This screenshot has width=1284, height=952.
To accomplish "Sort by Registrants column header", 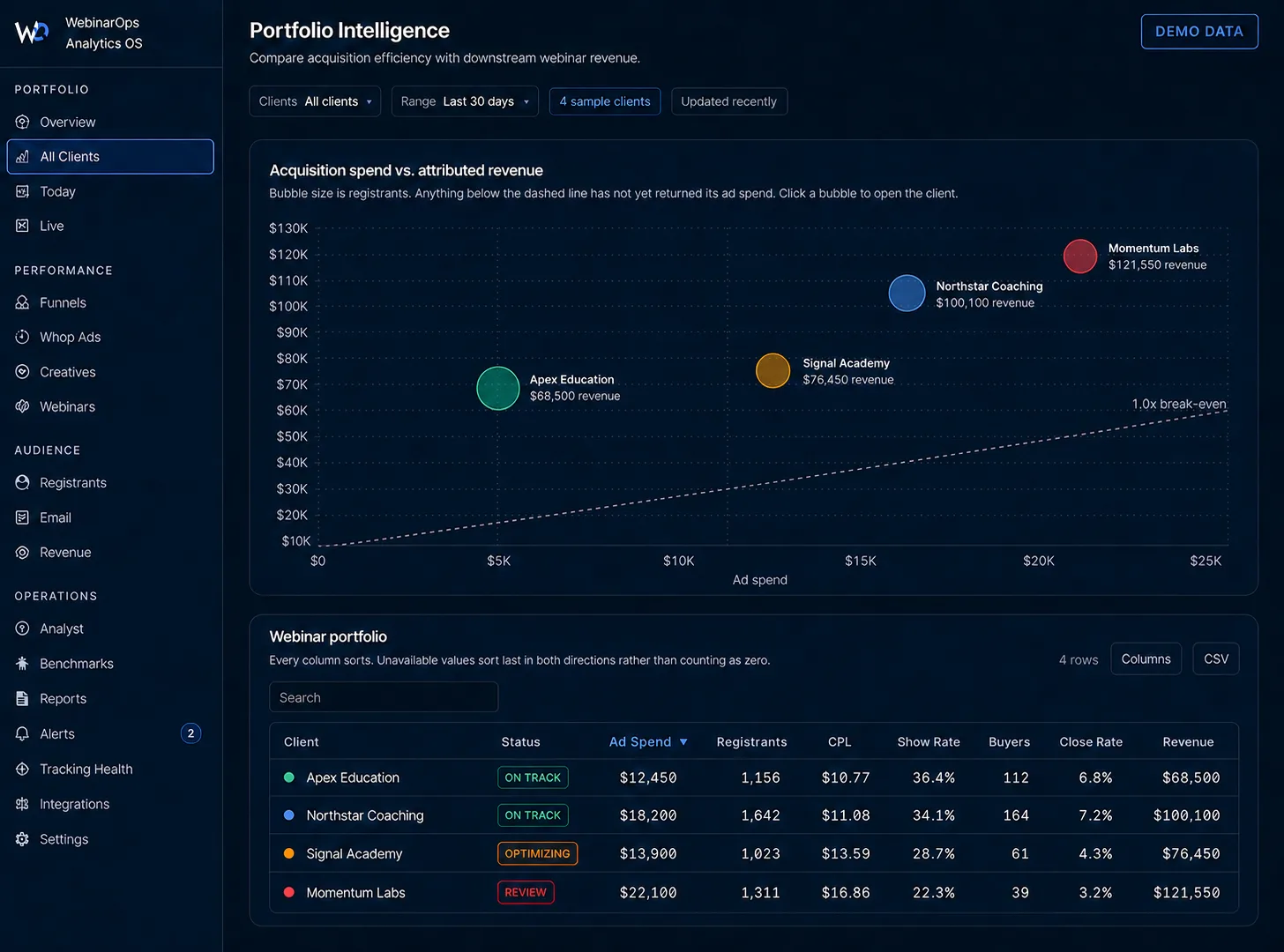I will tap(751, 742).
